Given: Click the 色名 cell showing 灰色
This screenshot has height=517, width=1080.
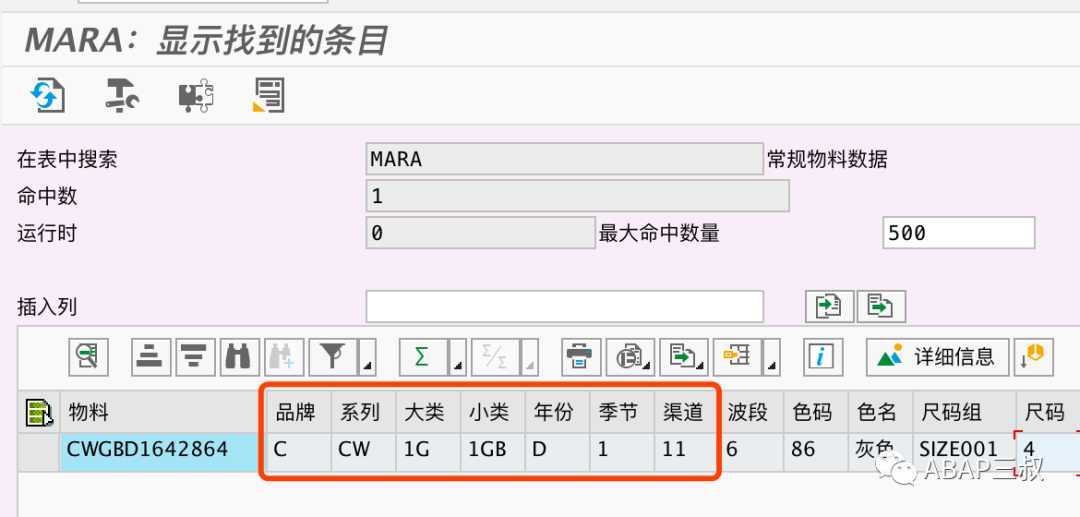Looking at the screenshot, I should click(x=881, y=451).
